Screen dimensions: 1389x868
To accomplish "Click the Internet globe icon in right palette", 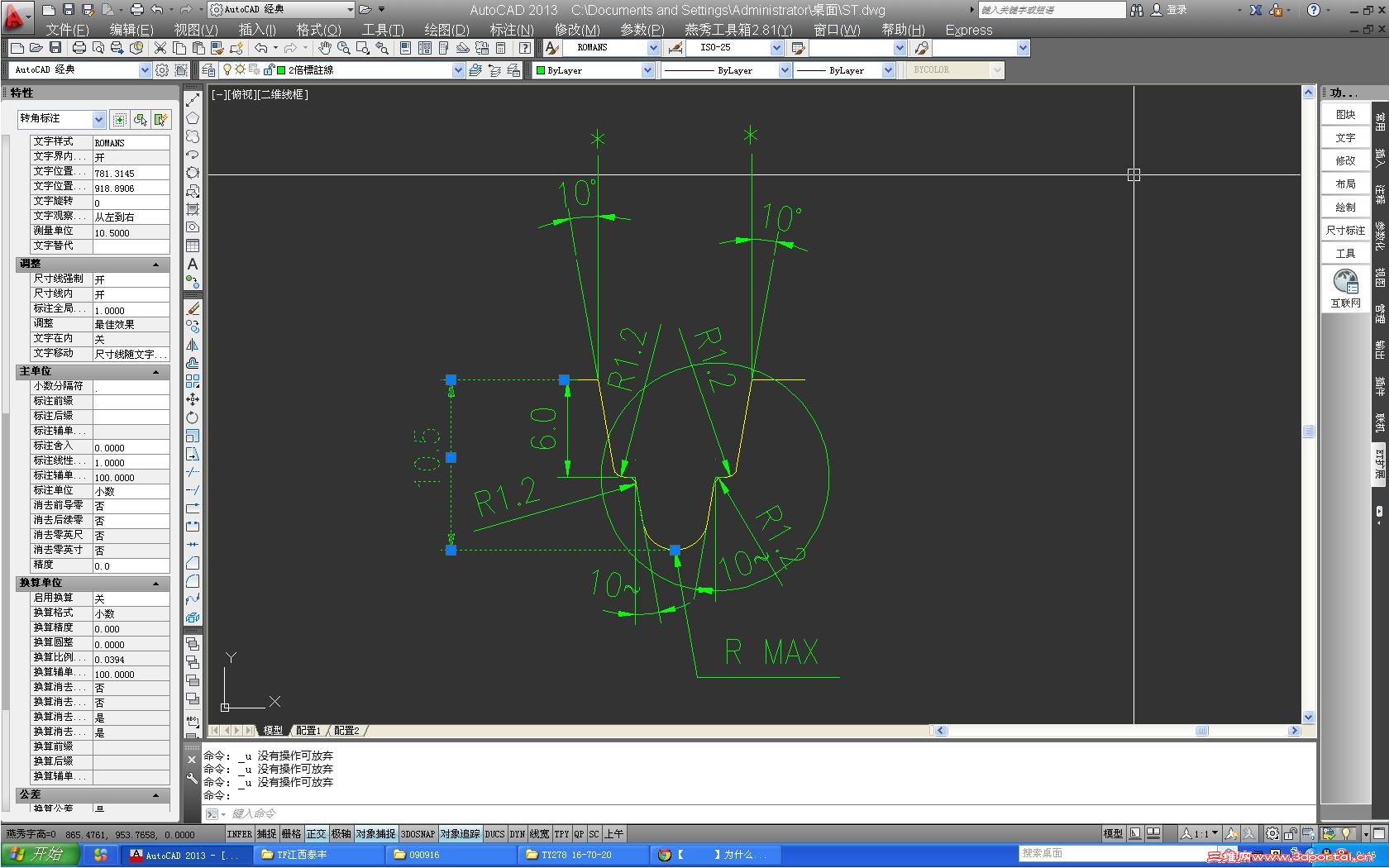I will click(x=1345, y=283).
